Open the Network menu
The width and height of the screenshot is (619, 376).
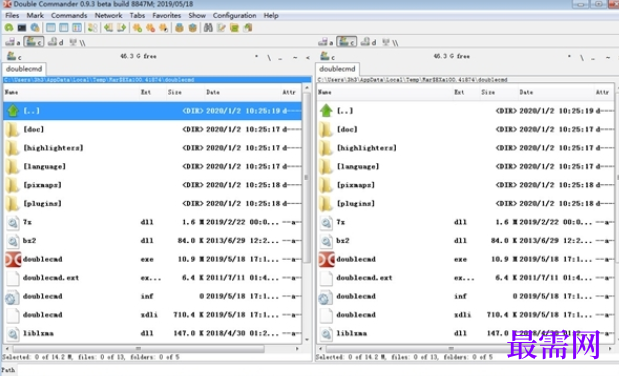tap(108, 15)
